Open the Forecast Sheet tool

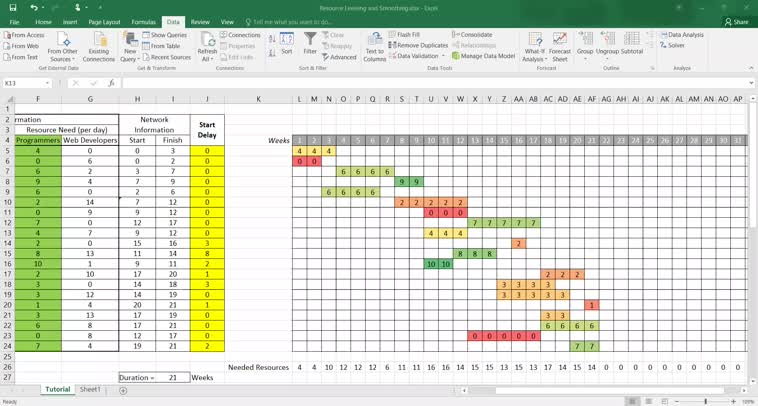[x=560, y=45]
